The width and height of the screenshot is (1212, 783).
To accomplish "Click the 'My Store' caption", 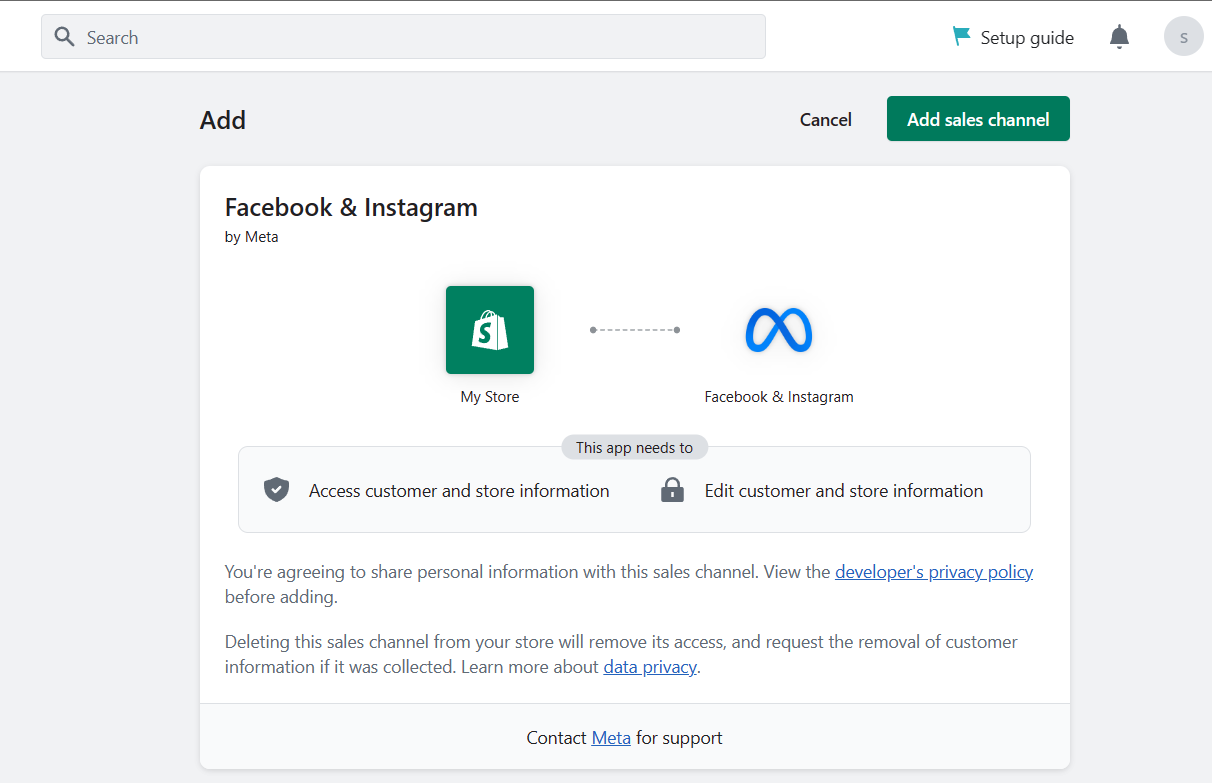I will 490,397.
